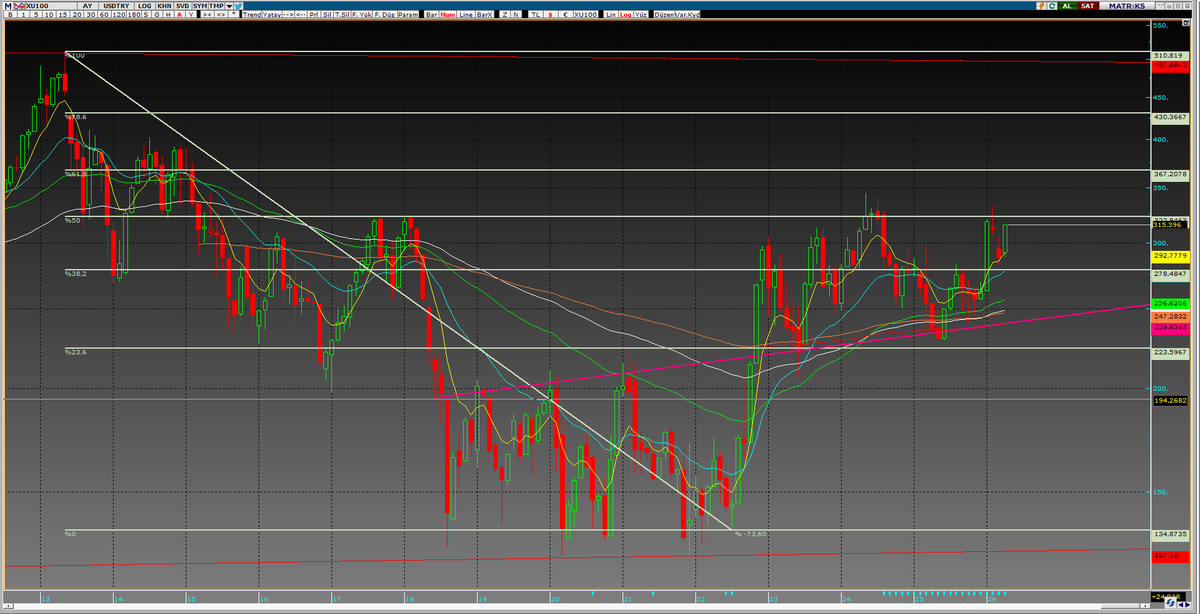This screenshot has width=1200, height=614.
Task: Click the blue sync arrows icon bottom right
Action: [x=1170, y=603]
